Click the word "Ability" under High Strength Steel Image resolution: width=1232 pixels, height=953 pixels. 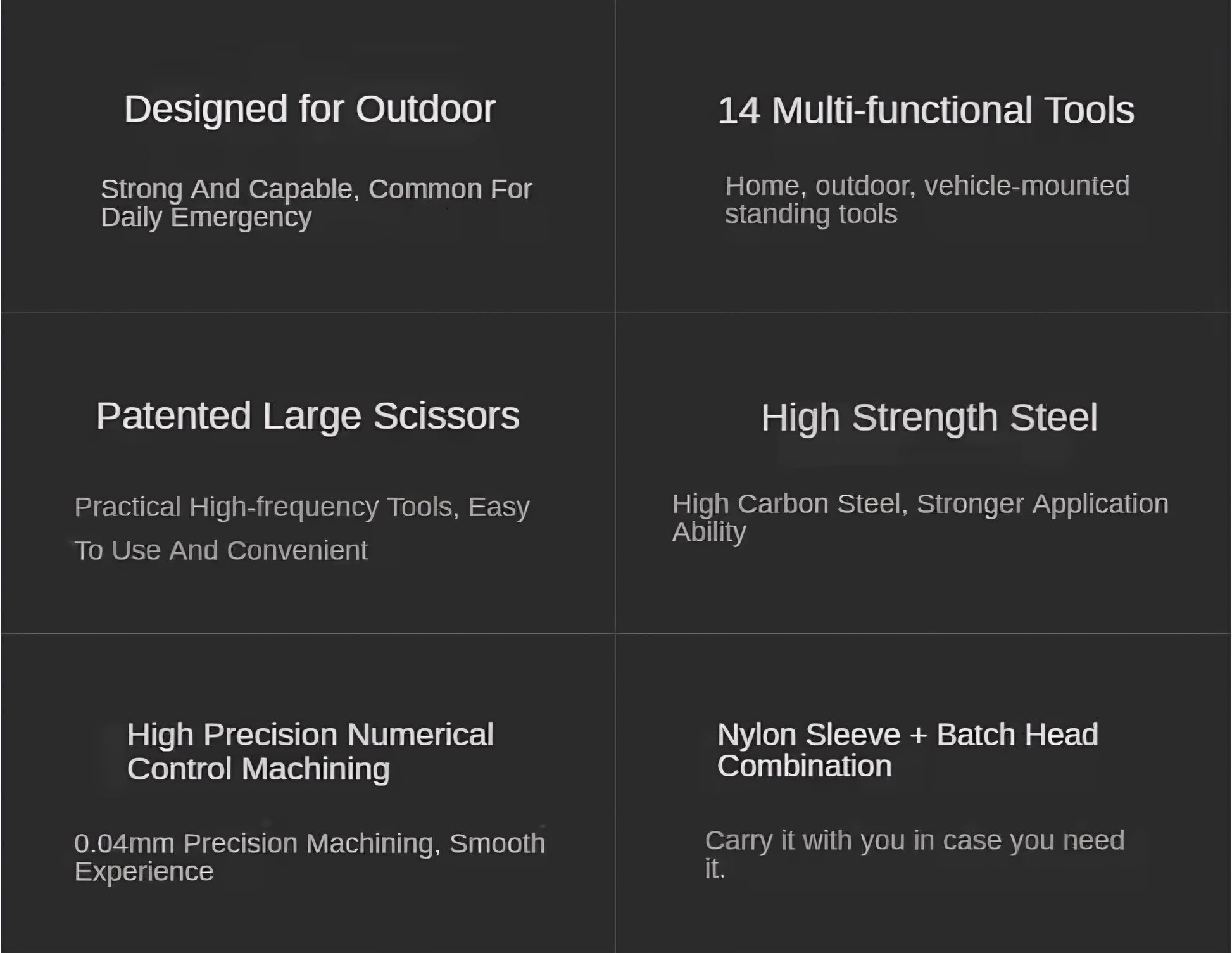point(708,532)
